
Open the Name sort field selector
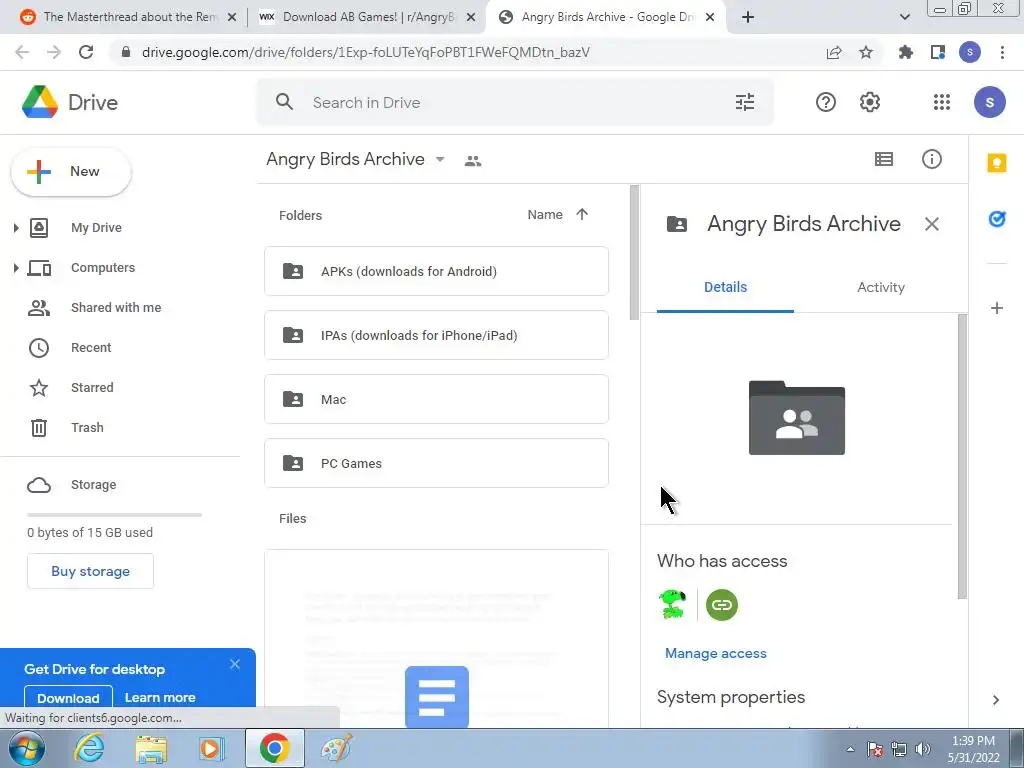point(545,214)
